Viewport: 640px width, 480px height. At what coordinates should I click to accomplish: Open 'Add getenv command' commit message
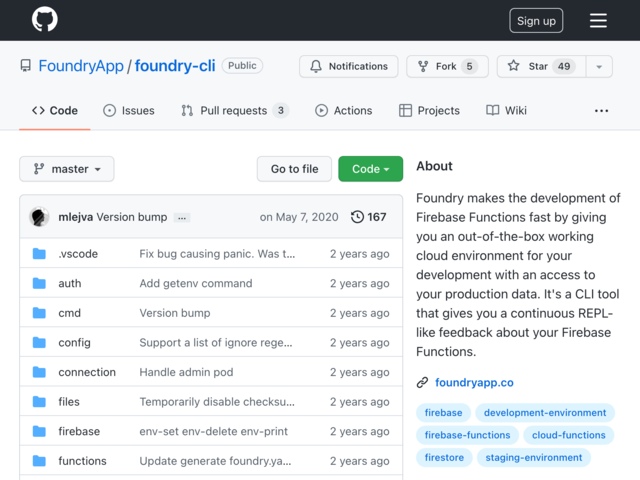tap(196, 283)
